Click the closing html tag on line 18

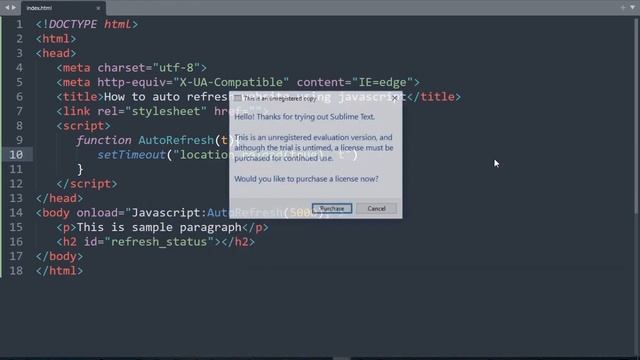tap(59, 271)
